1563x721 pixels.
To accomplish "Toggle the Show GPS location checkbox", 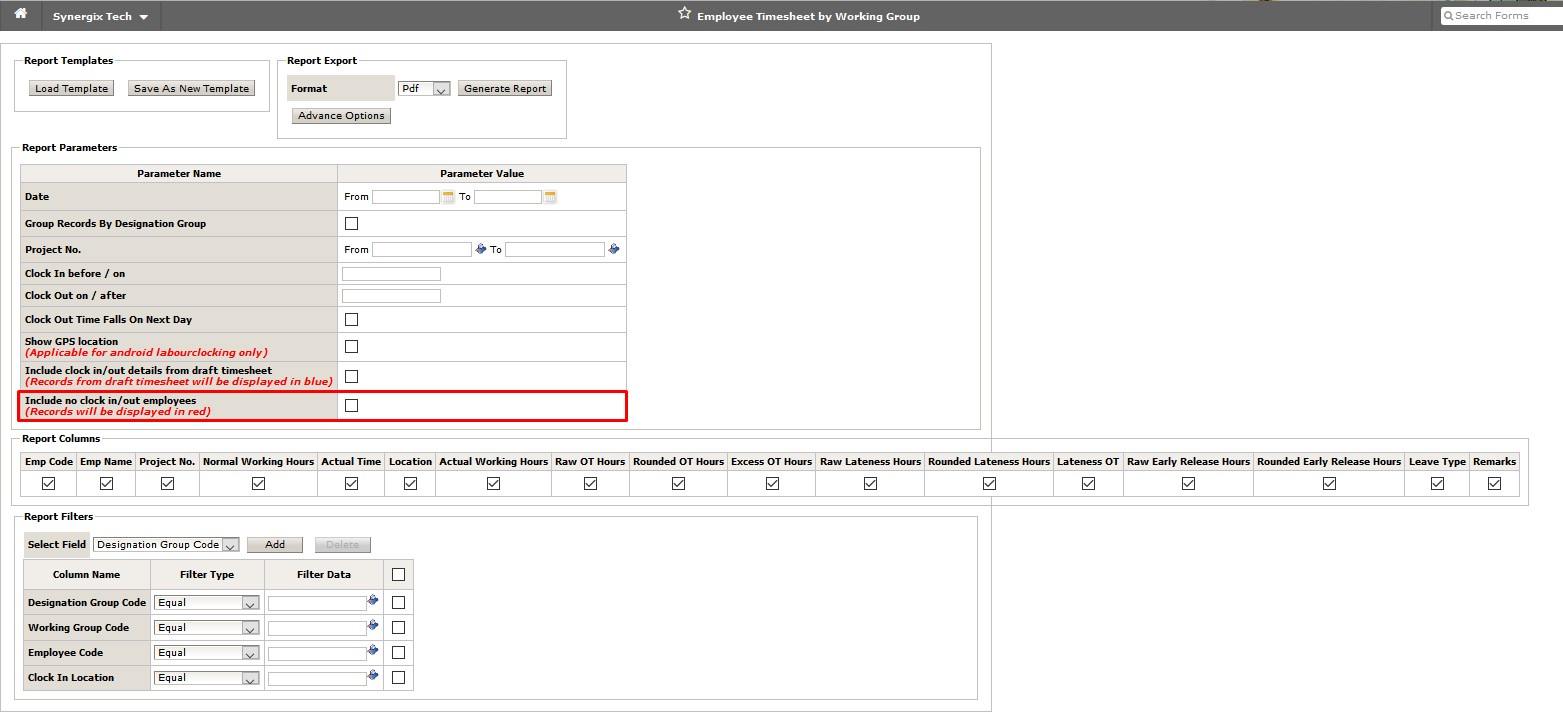I will tap(351, 346).
